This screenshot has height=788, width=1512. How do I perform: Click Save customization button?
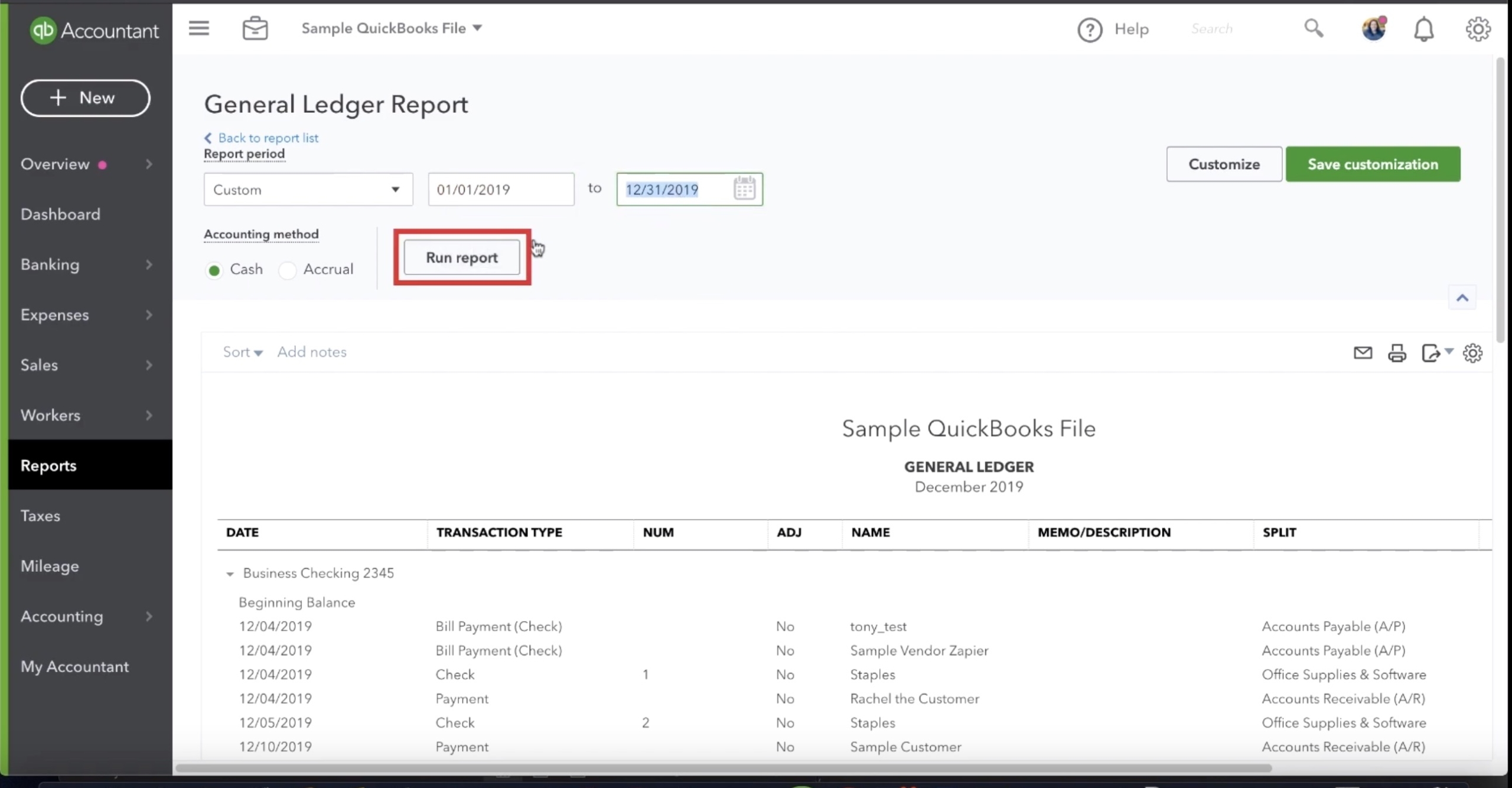[x=1373, y=164]
